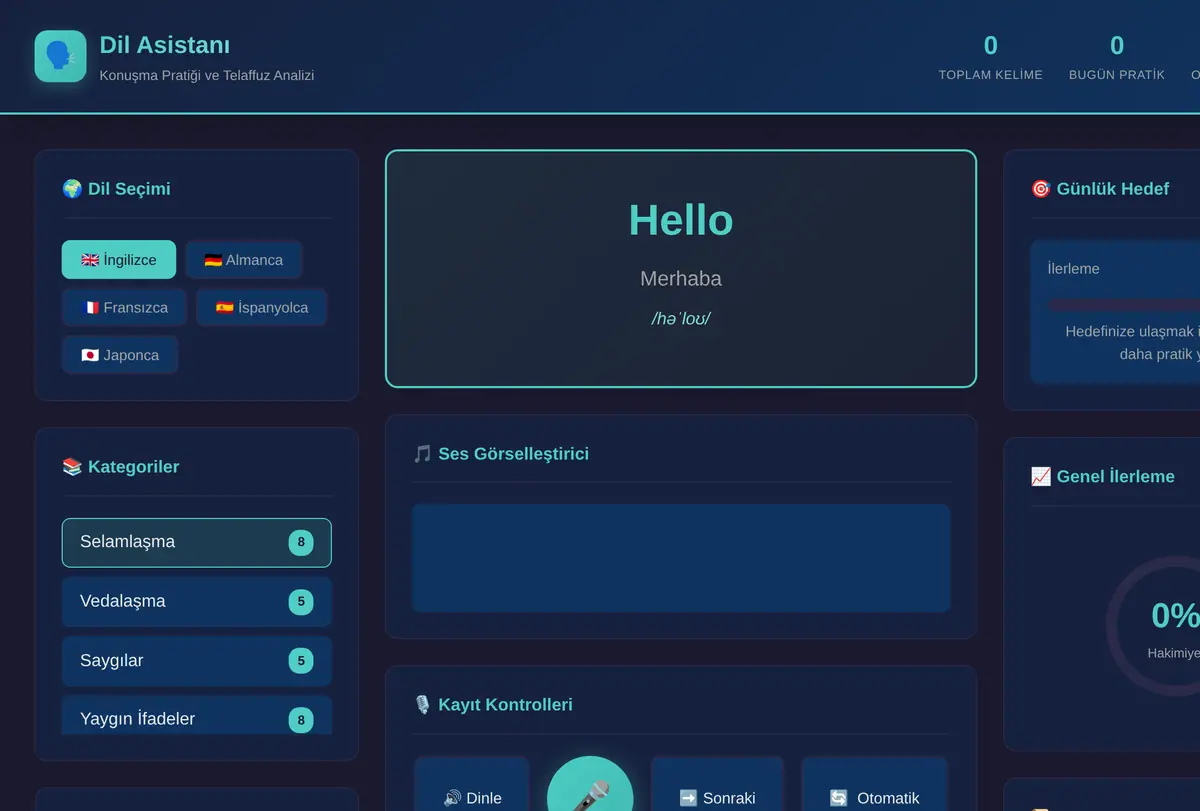This screenshot has width=1200, height=811.
Task: Click the count badge on Selamlaşma
Action: click(301, 543)
